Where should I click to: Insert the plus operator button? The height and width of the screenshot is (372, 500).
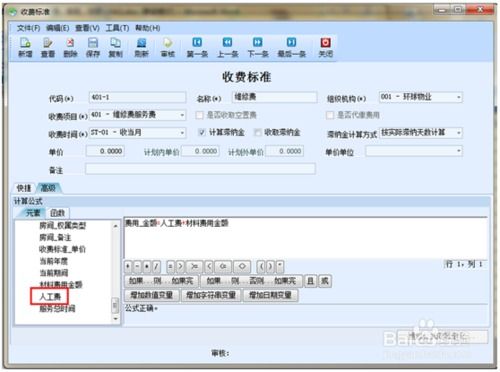tap(128, 266)
